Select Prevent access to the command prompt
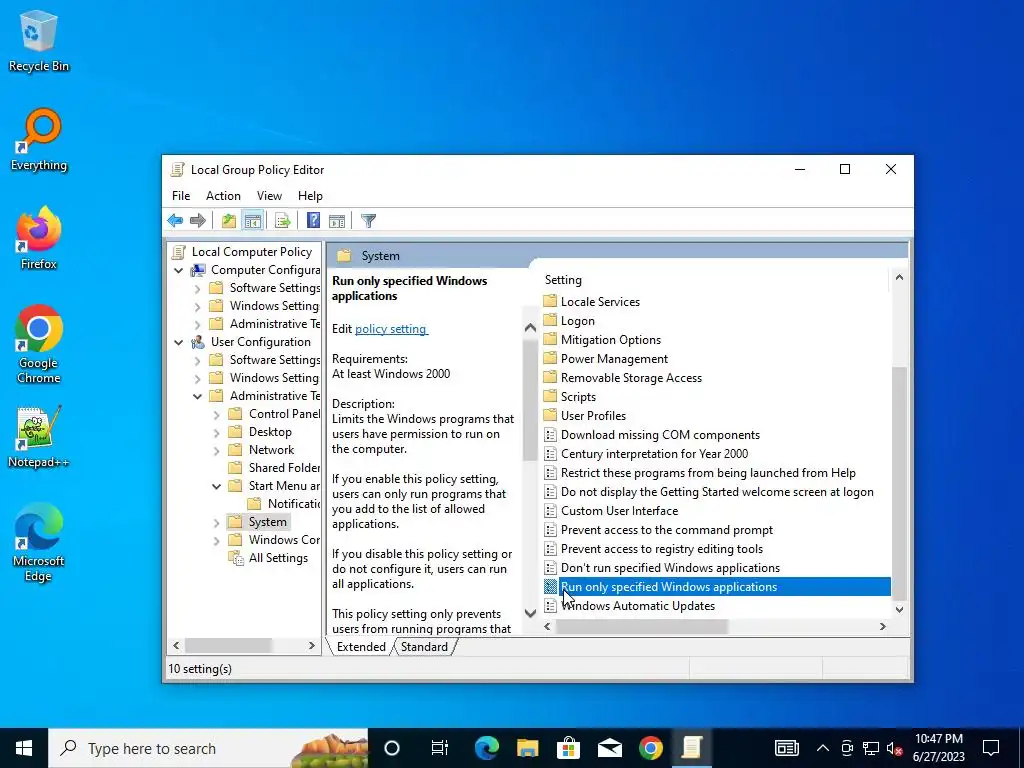Viewport: 1024px width, 768px height. pyautogui.click(x=666, y=530)
